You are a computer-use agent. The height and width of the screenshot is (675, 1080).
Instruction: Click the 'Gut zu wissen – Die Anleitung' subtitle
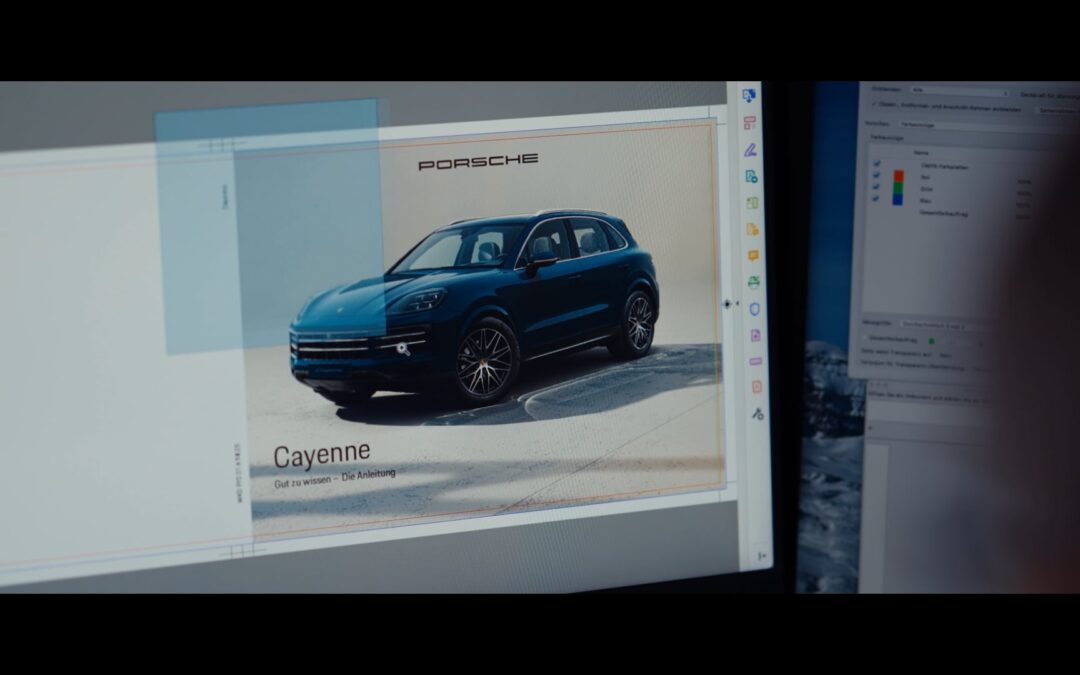coord(335,477)
